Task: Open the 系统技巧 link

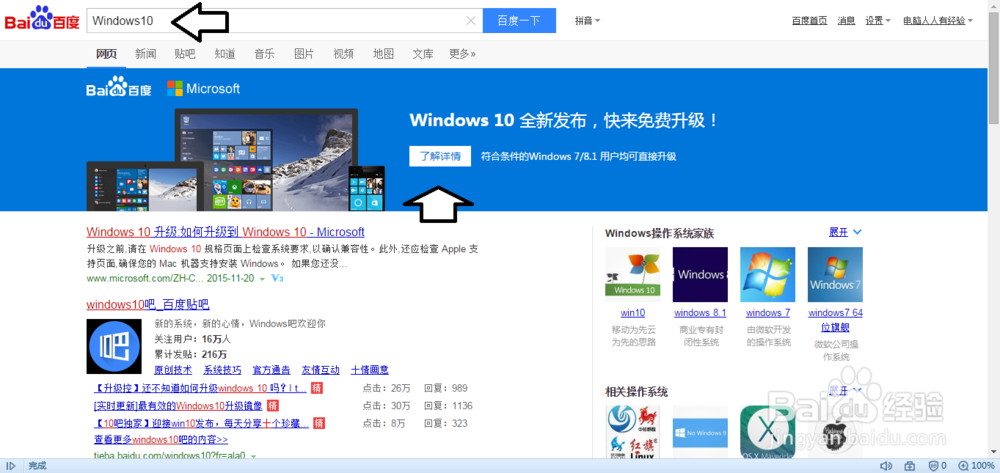Action: 222,370
